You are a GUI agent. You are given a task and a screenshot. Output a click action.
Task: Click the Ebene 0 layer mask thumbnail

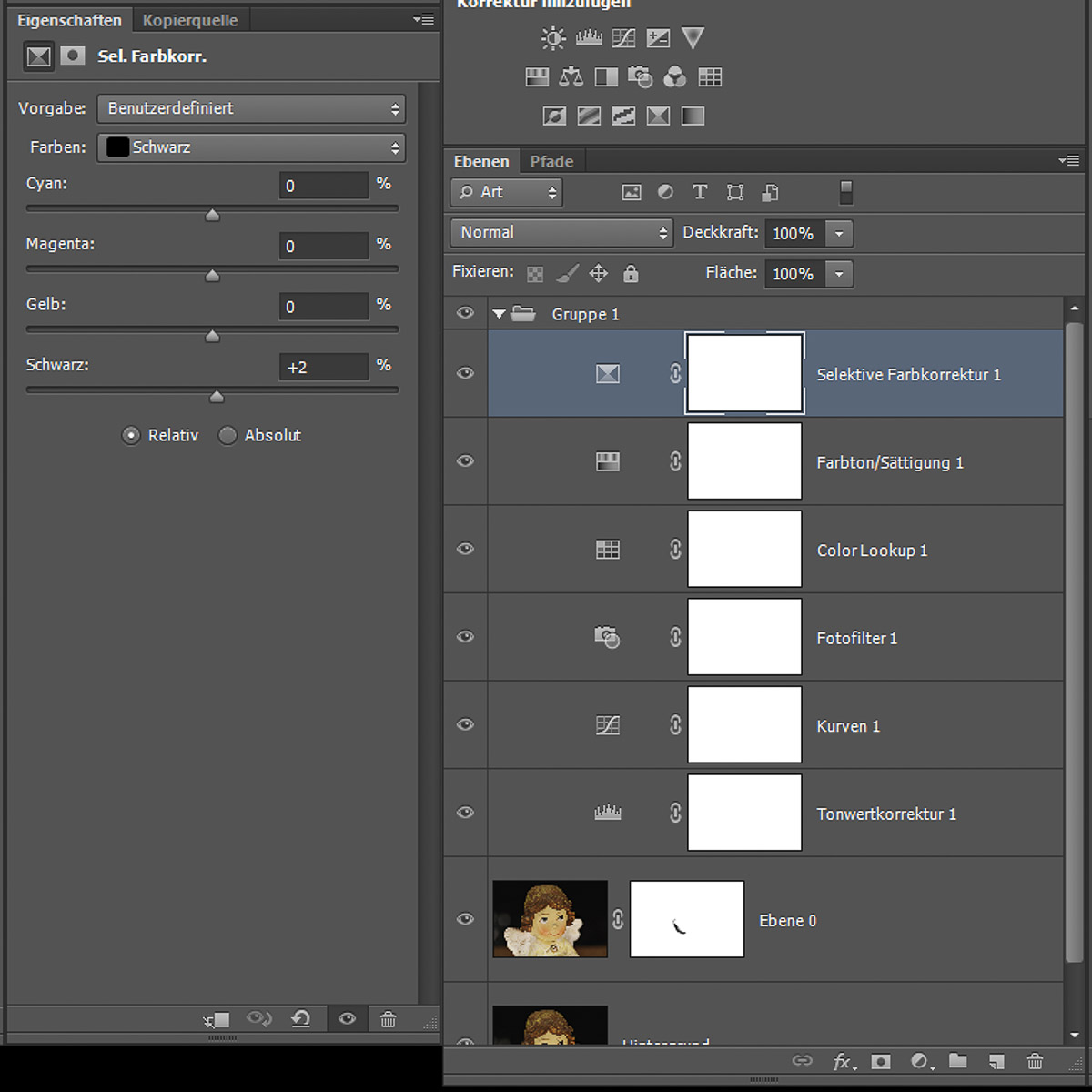point(687,919)
